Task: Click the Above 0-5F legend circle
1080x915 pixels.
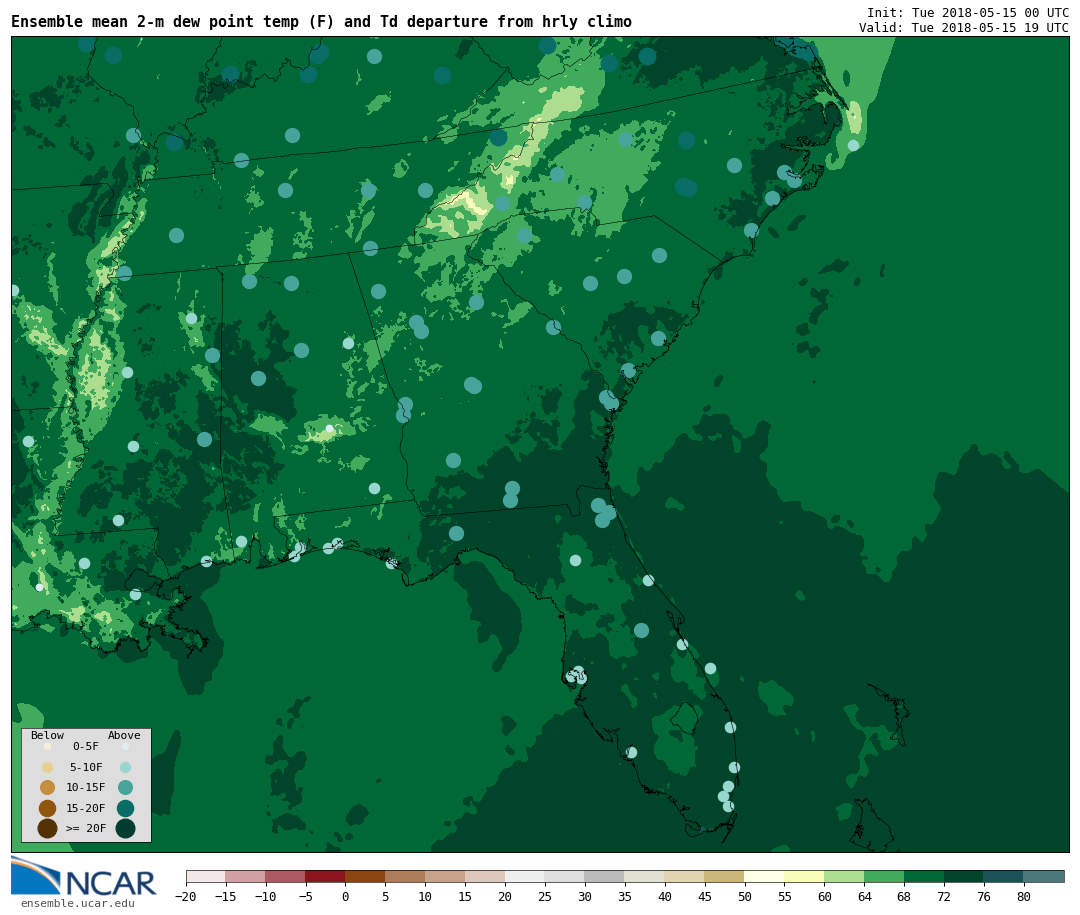Action: click(x=125, y=746)
